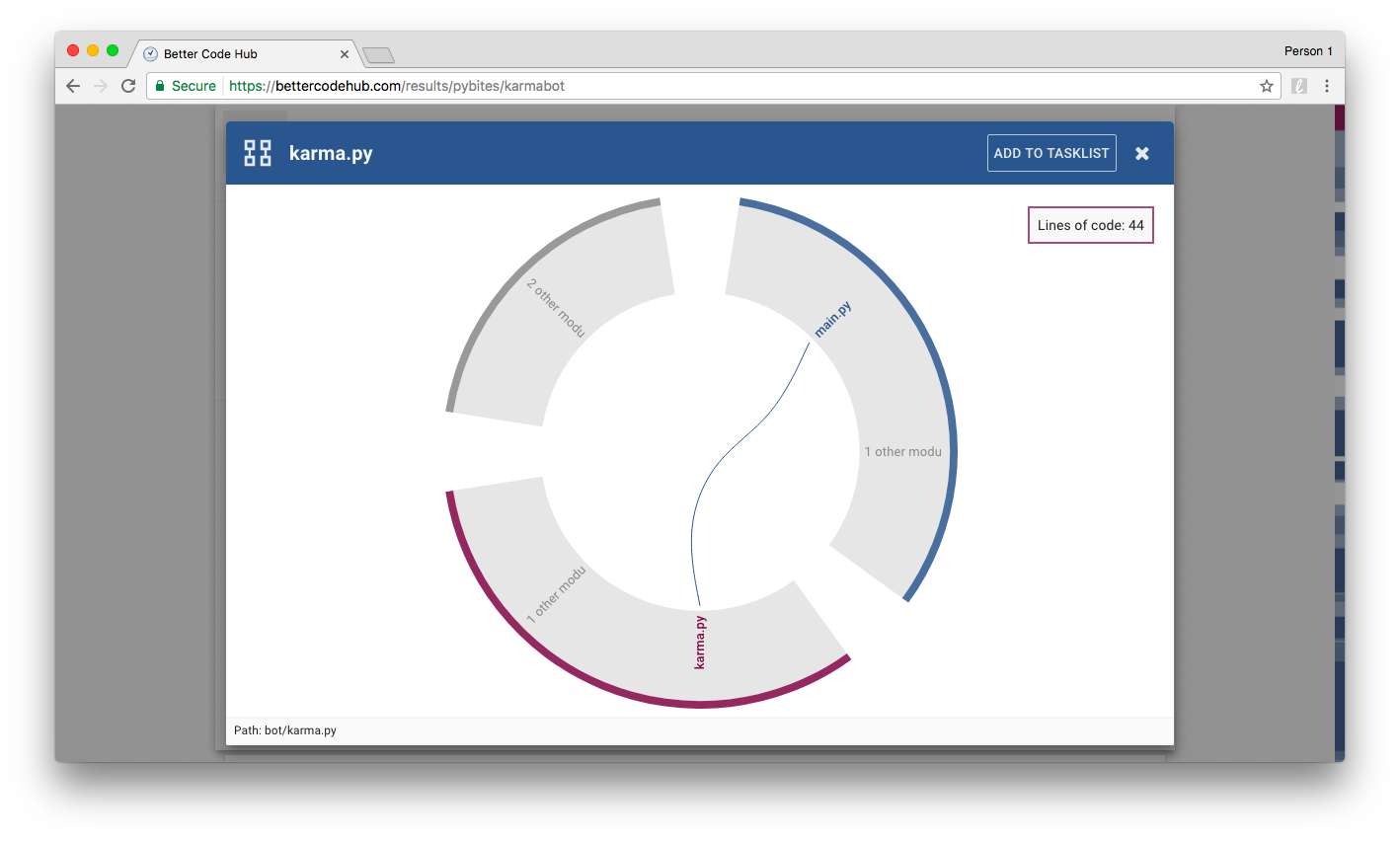
Task: Select the karma.py label in the chart
Action: [700, 643]
